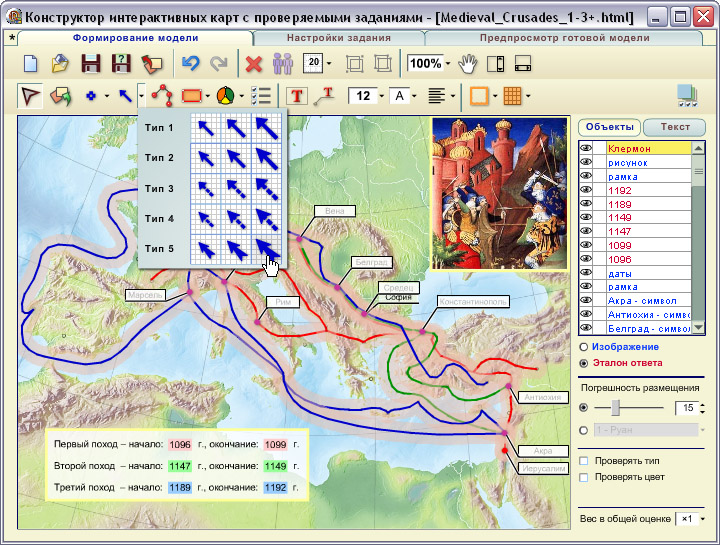
Task: Click the medieval siege painting thumbnail
Action: coord(500,193)
